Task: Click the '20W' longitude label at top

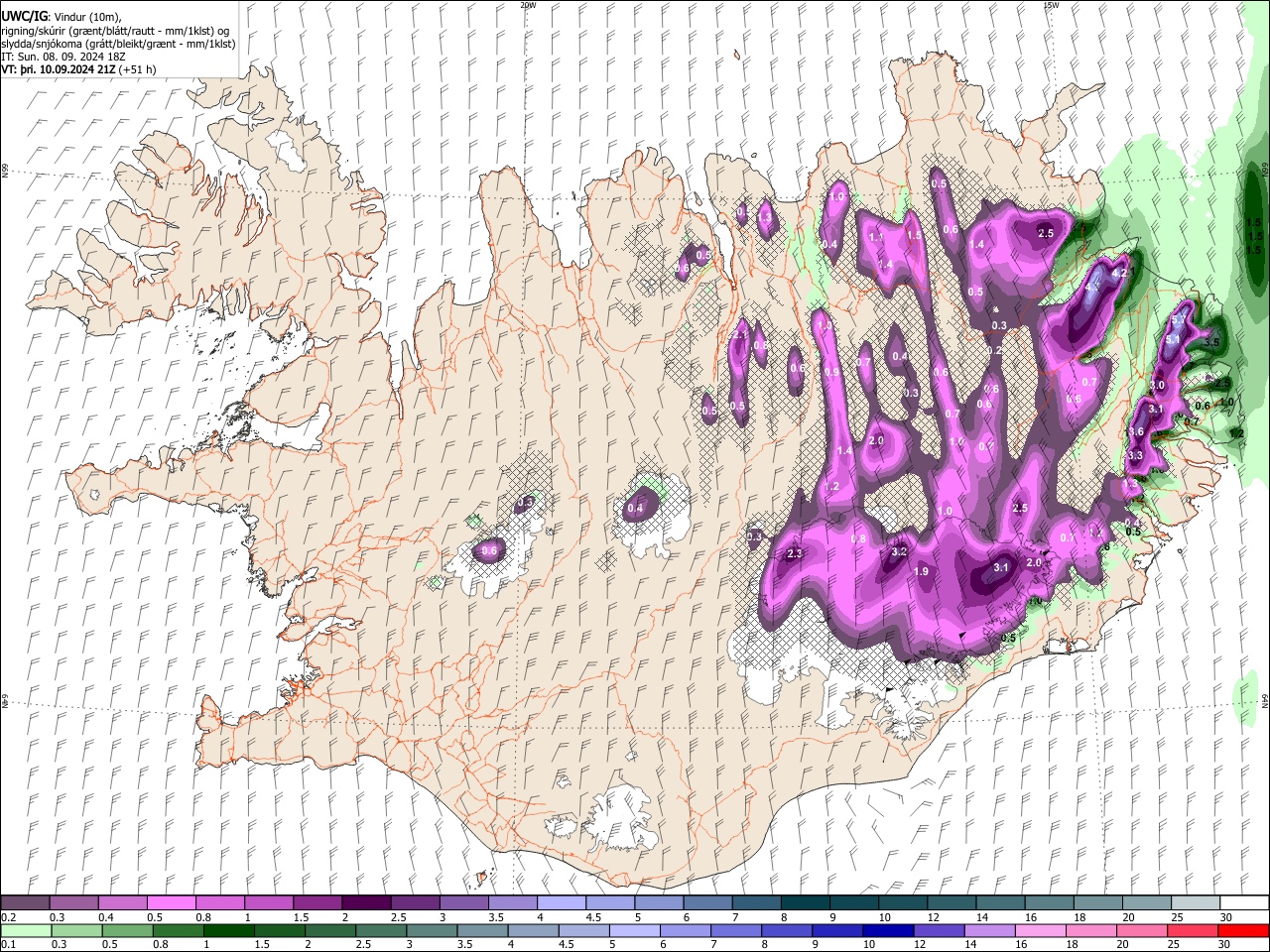Action: tap(527, 5)
